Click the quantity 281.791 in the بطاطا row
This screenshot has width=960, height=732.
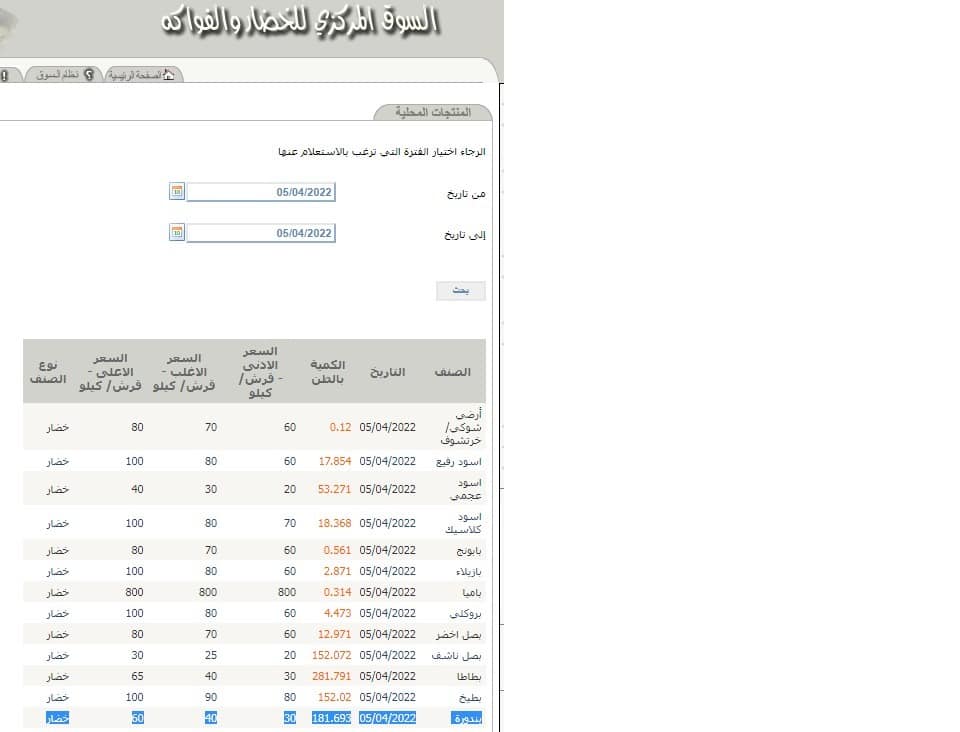(330, 676)
